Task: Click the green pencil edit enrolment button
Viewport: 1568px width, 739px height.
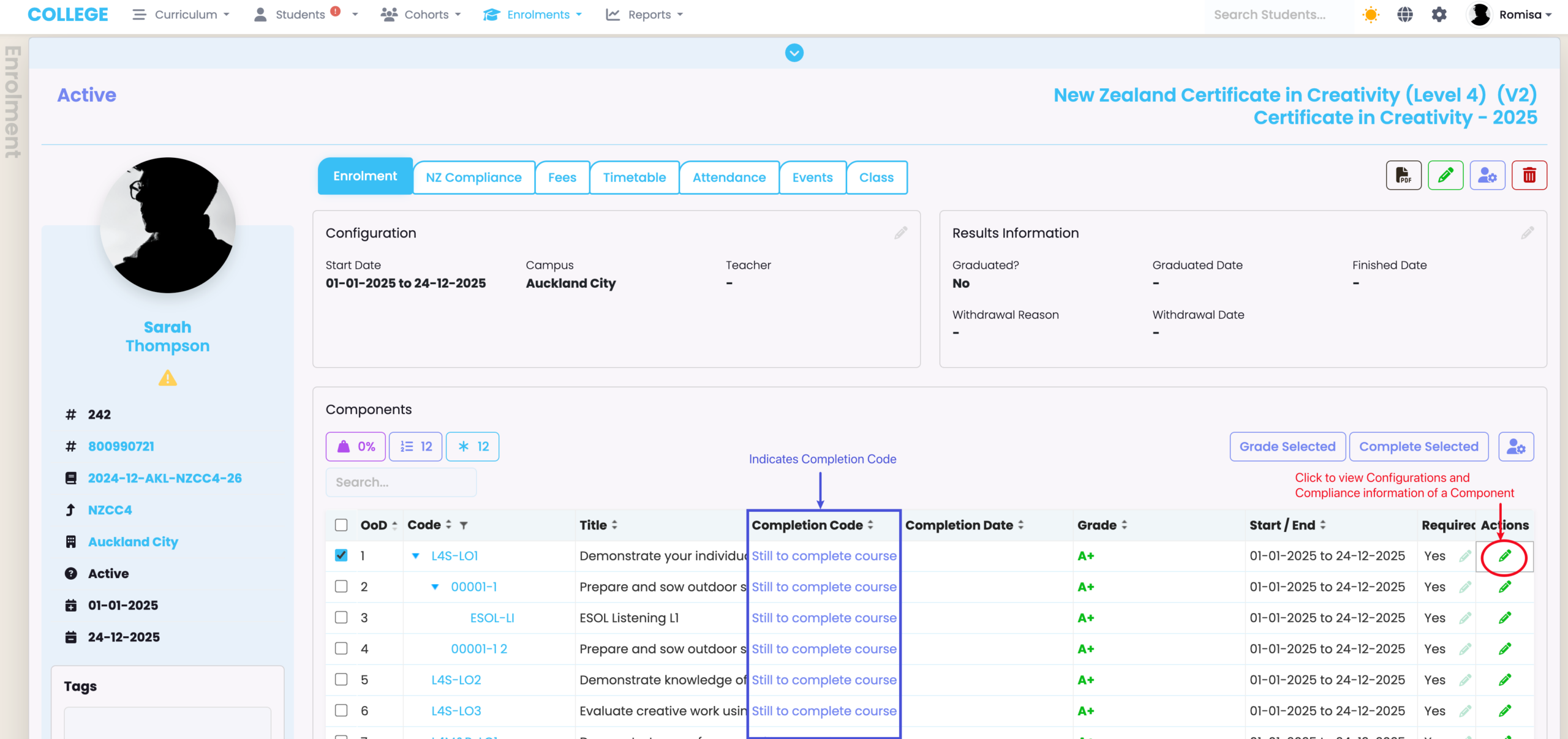Action: (1445, 176)
